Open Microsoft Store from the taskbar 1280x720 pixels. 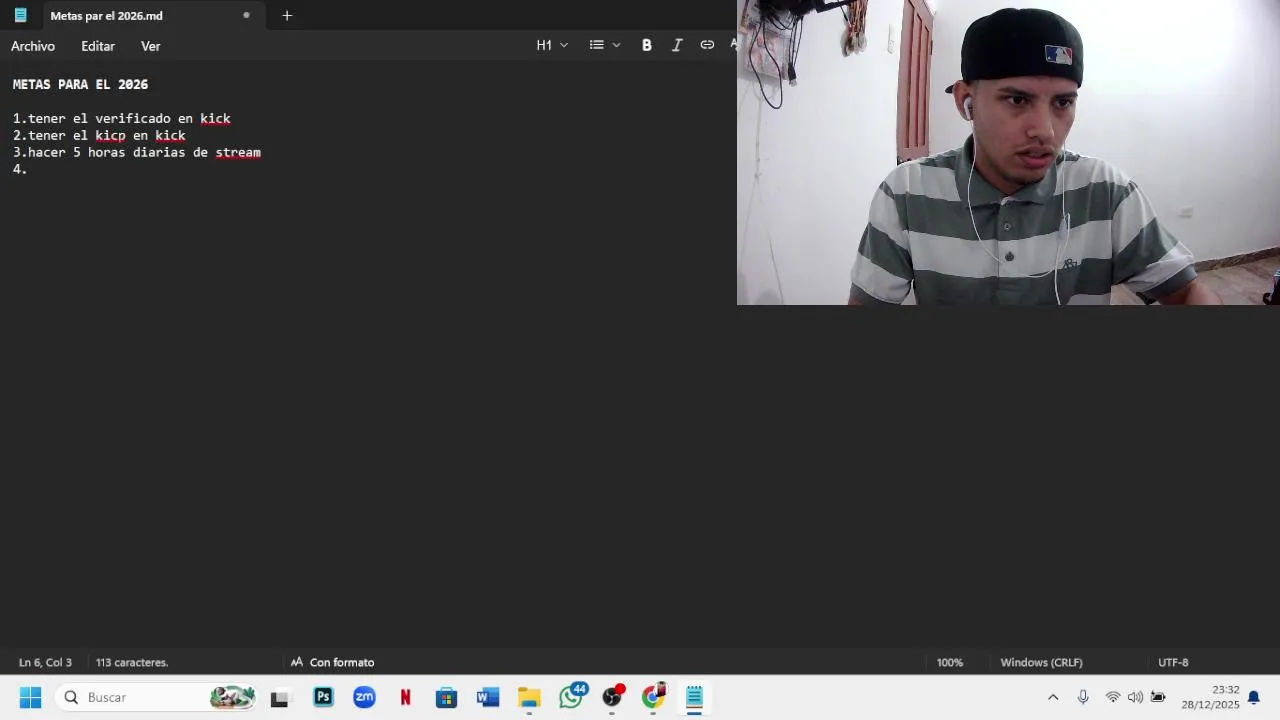(446, 697)
